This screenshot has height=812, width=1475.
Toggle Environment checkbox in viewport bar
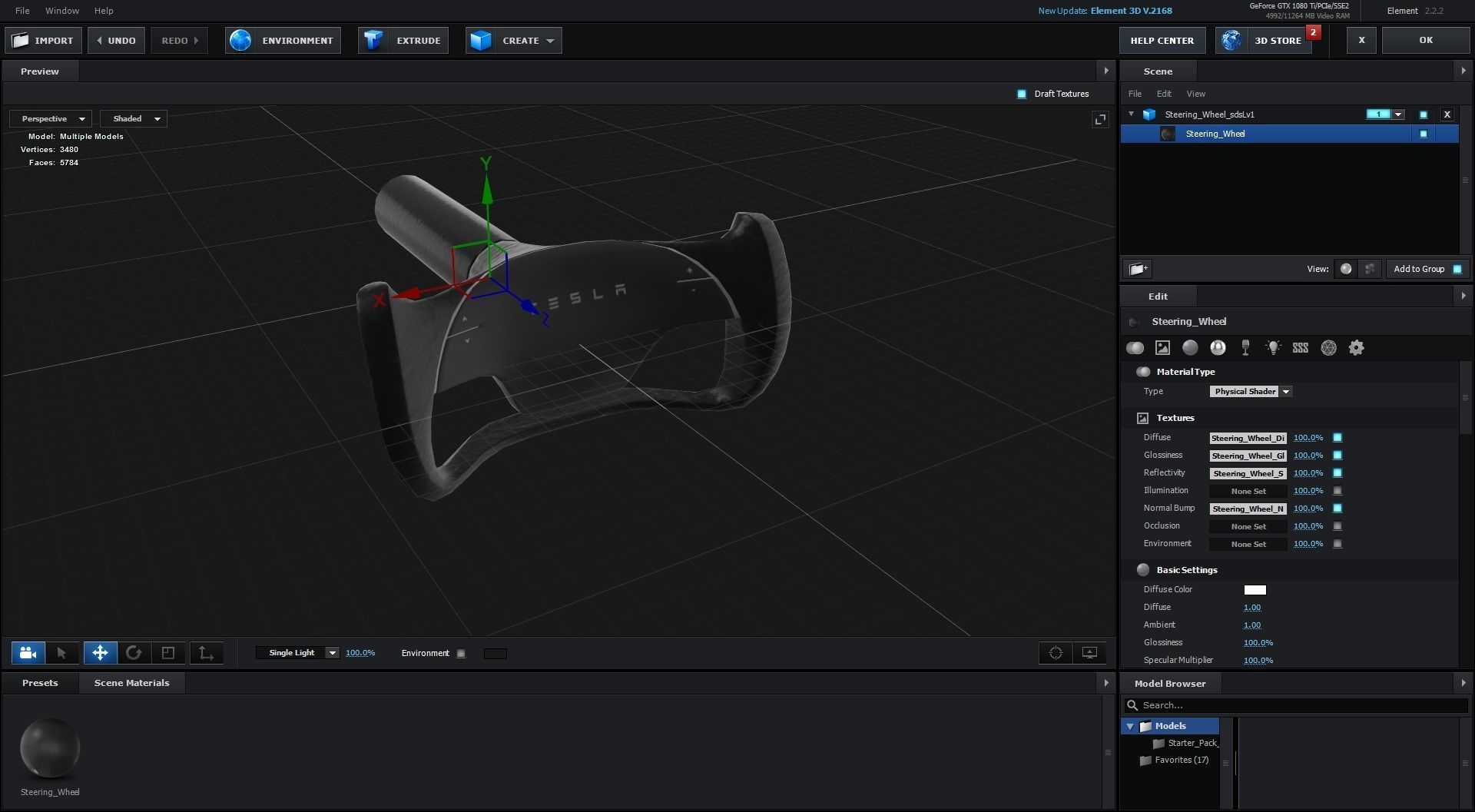(461, 654)
